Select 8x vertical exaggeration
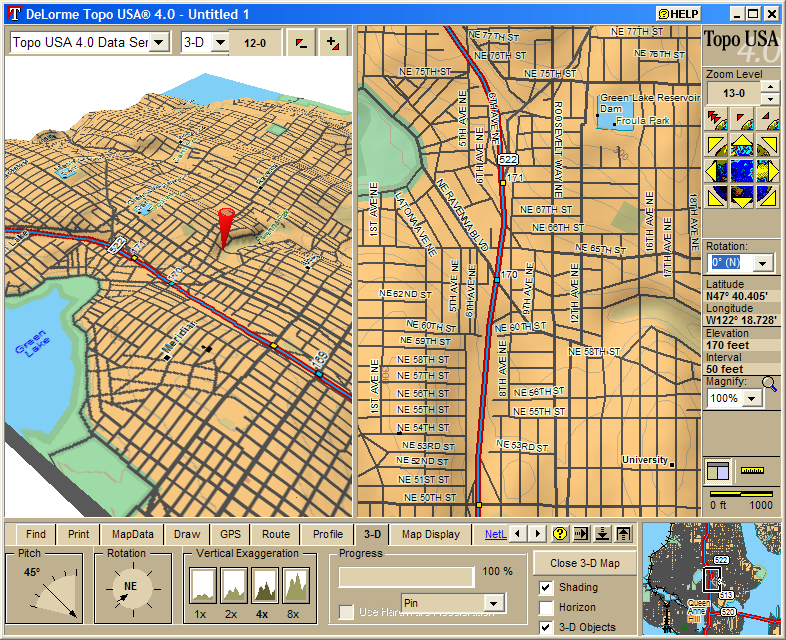 pyautogui.click(x=296, y=586)
